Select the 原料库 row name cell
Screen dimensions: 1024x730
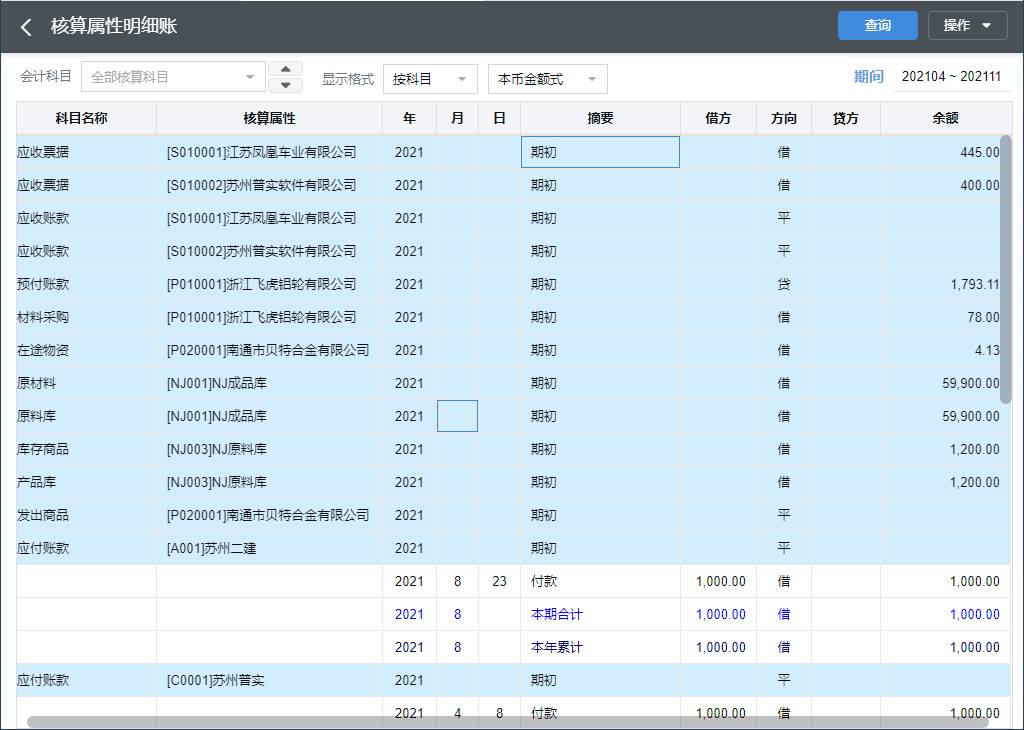[86, 417]
